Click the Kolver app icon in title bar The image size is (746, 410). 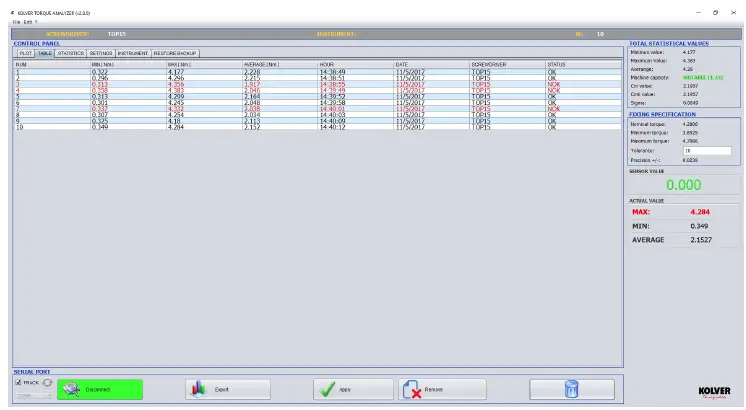(x=12, y=13)
